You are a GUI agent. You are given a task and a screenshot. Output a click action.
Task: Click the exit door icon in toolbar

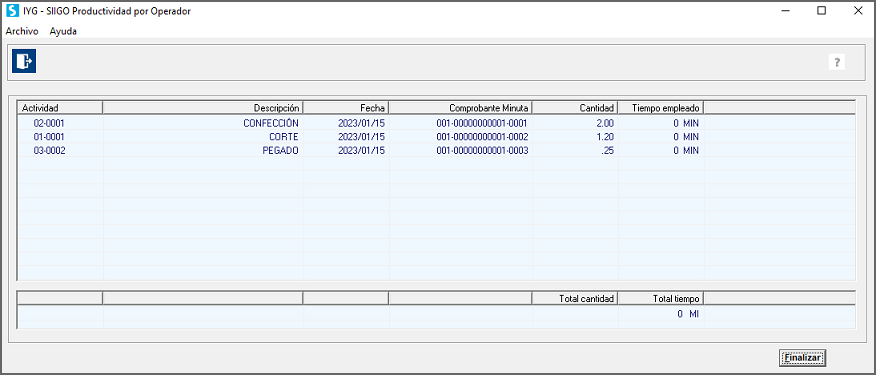coord(24,61)
